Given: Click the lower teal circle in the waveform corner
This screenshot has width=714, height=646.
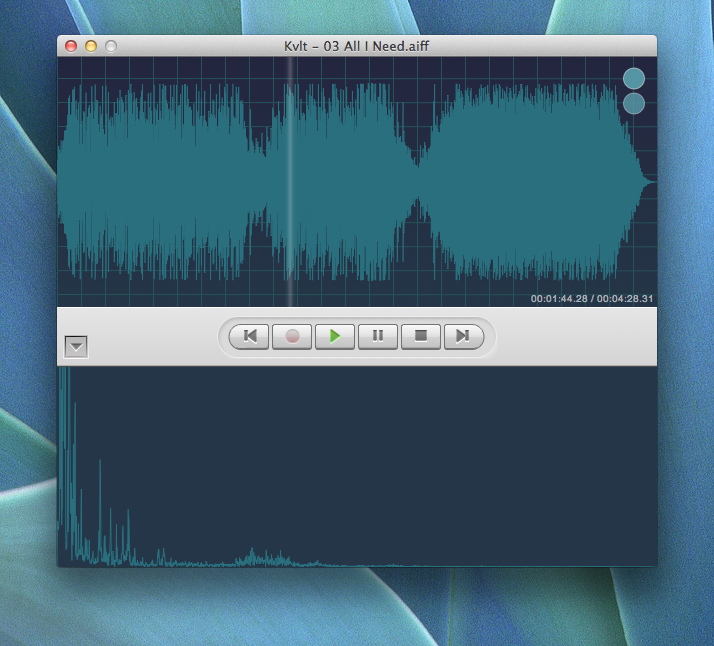Looking at the screenshot, I should click(633, 103).
